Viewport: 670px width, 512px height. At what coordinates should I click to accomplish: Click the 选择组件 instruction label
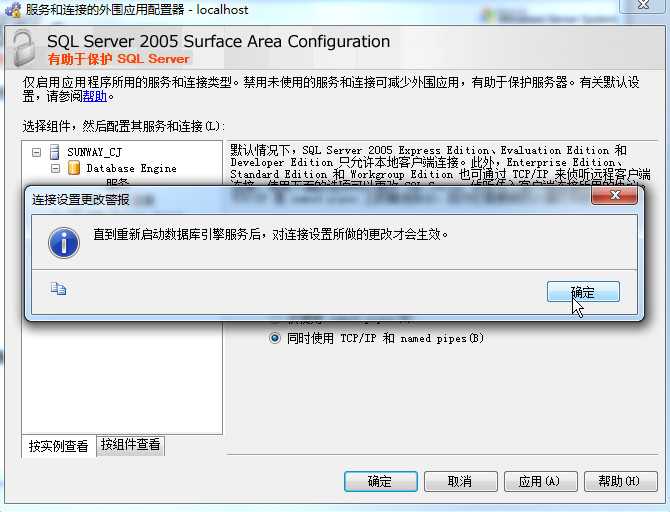123,126
